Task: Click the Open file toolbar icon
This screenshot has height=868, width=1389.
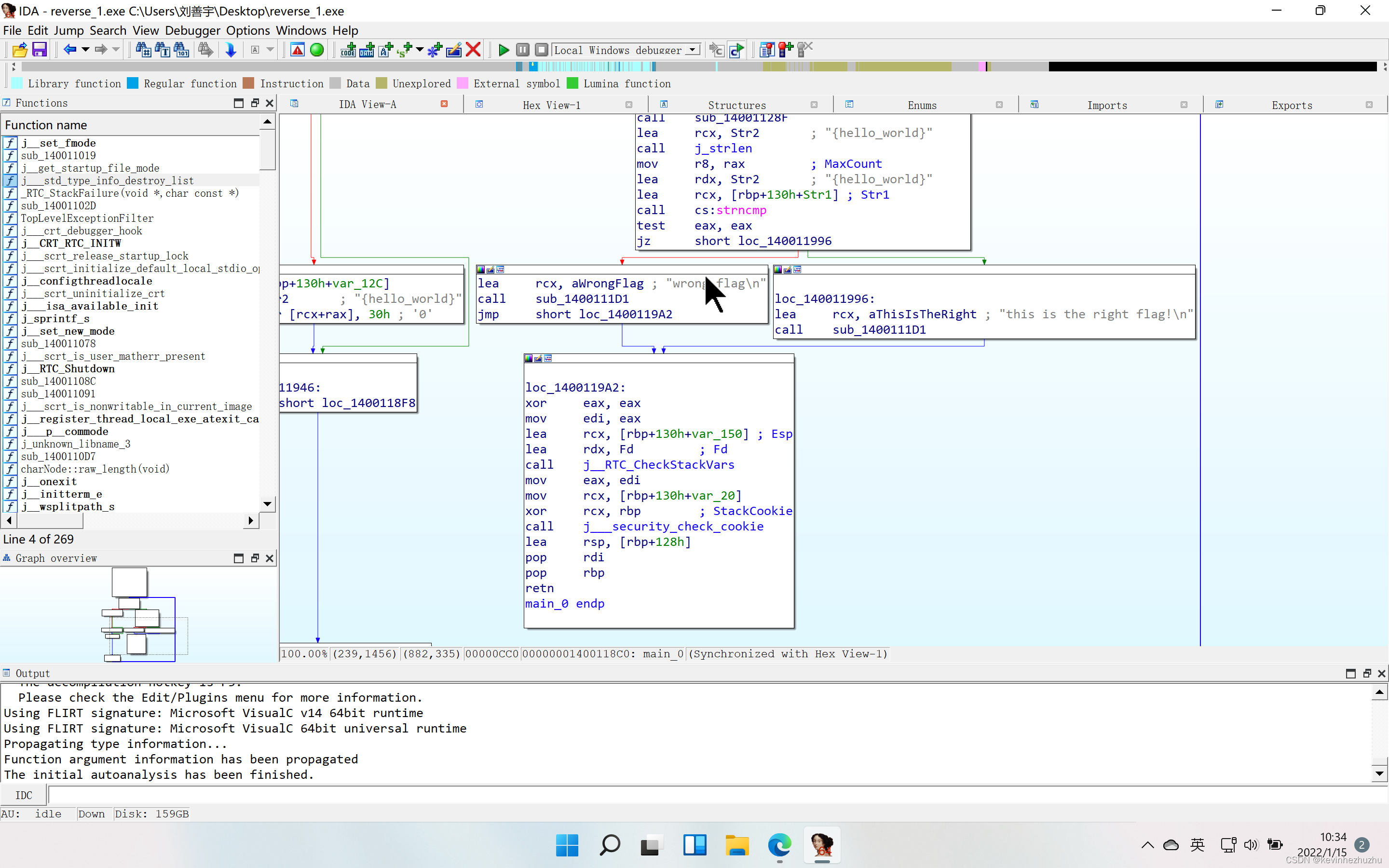Action: [x=19, y=50]
